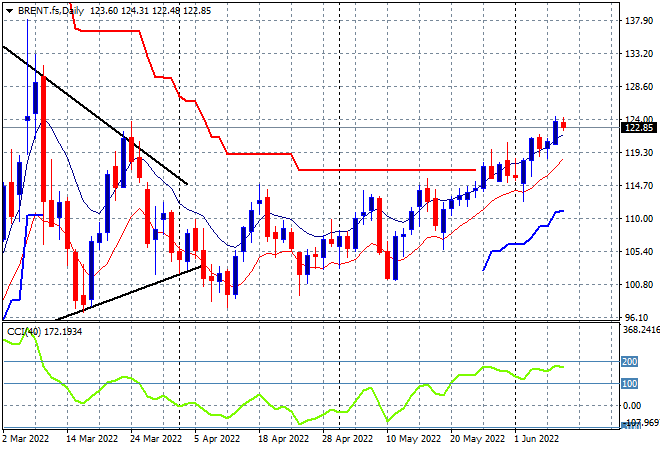
Task: Click price axis label 128.60
Action: pos(639,87)
